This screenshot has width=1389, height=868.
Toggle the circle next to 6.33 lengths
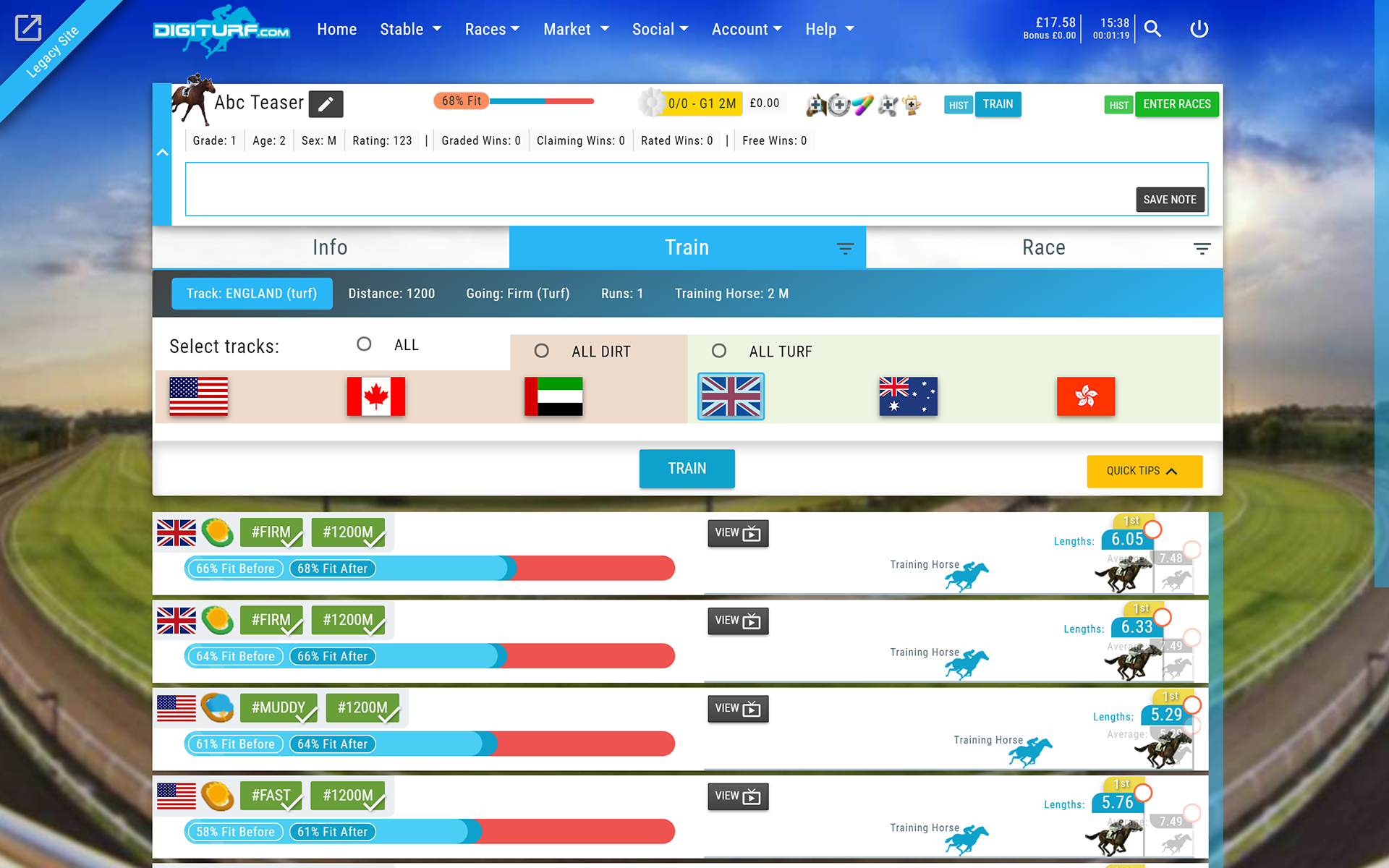click(1162, 617)
